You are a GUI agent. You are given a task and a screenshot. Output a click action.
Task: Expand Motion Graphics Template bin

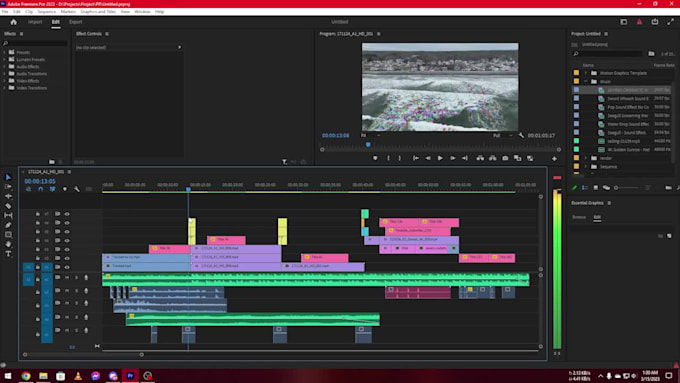(585, 73)
